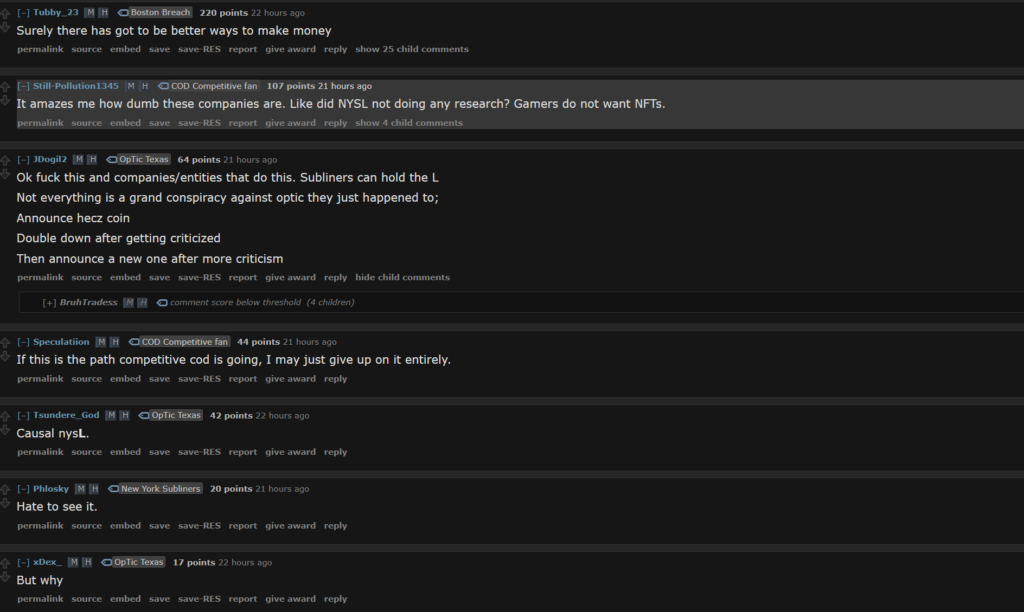1024x612 pixels.
Task: Open permalink of xDex_'s comment
Action: [x=40, y=599]
